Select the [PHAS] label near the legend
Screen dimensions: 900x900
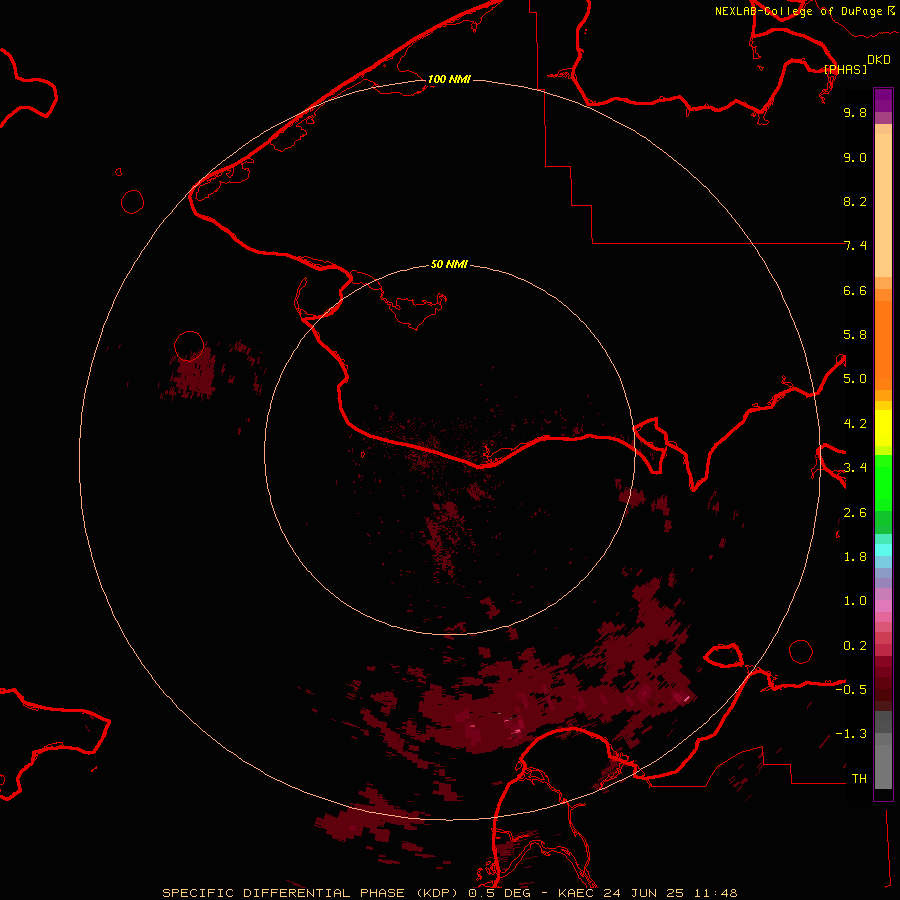click(x=845, y=69)
